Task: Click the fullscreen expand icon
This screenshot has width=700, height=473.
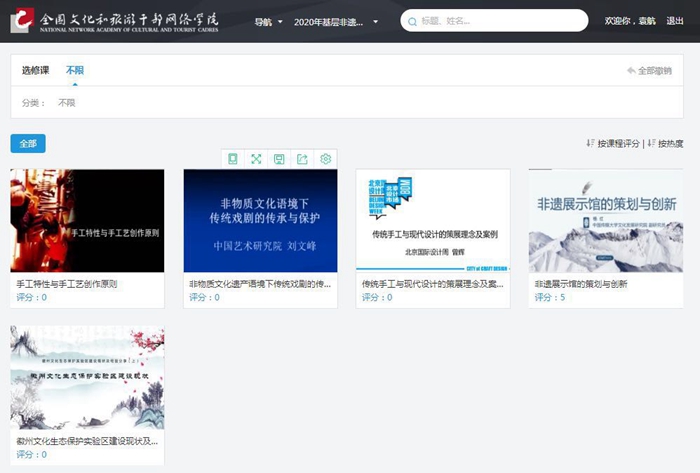Action: pos(256,159)
